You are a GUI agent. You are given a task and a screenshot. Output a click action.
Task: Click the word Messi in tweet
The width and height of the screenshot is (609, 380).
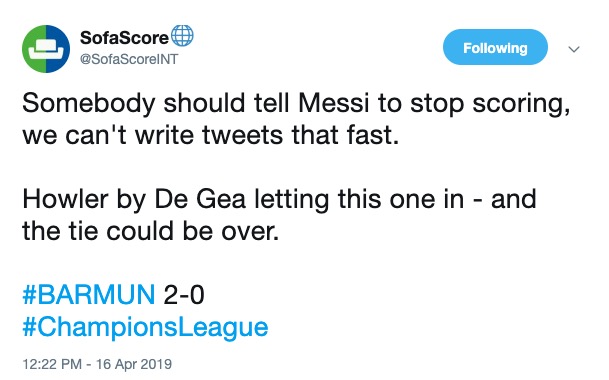tap(334, 103)
